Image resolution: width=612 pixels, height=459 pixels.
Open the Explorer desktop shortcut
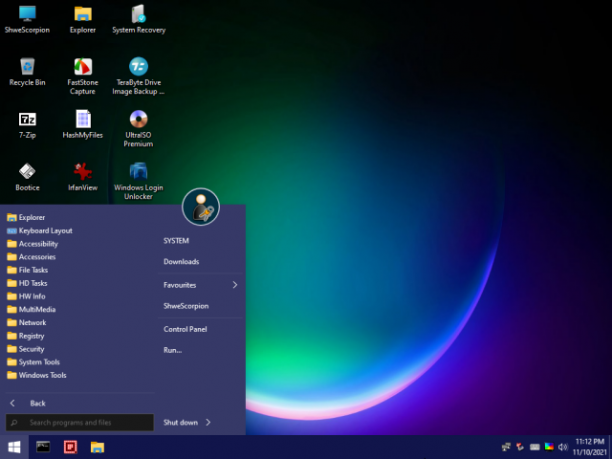tap(83, 20)
